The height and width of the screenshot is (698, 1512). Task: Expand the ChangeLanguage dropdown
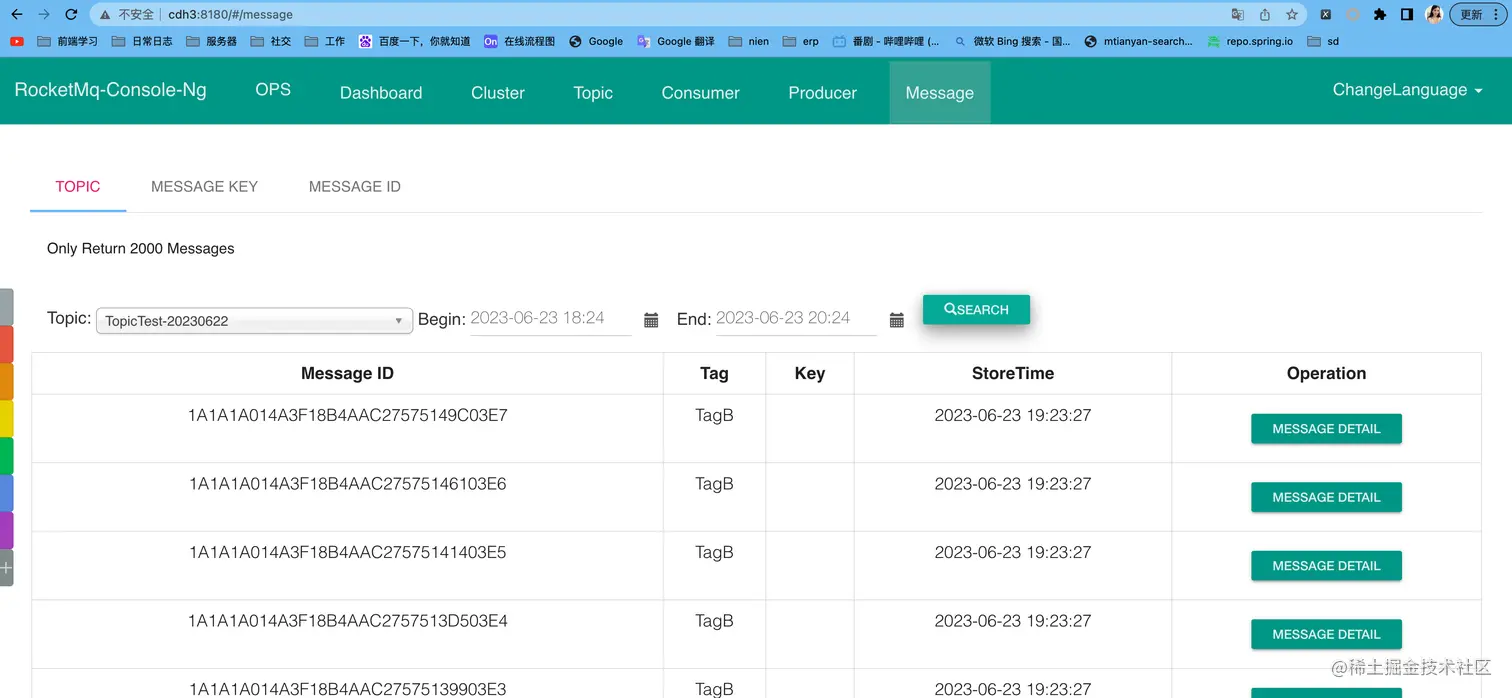[x=1407, y=90]
